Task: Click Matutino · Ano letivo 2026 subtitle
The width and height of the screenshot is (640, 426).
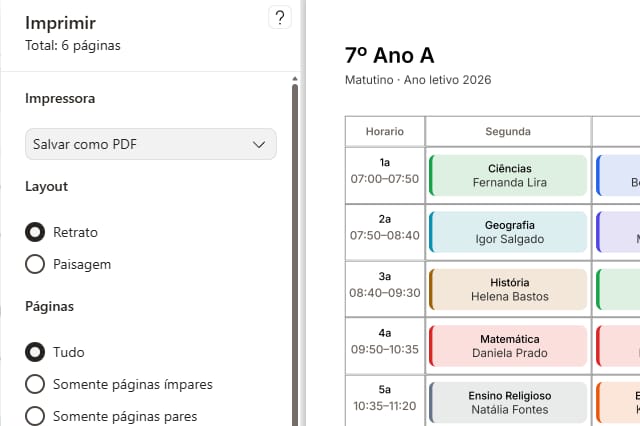Action: [x=418, y=80]
